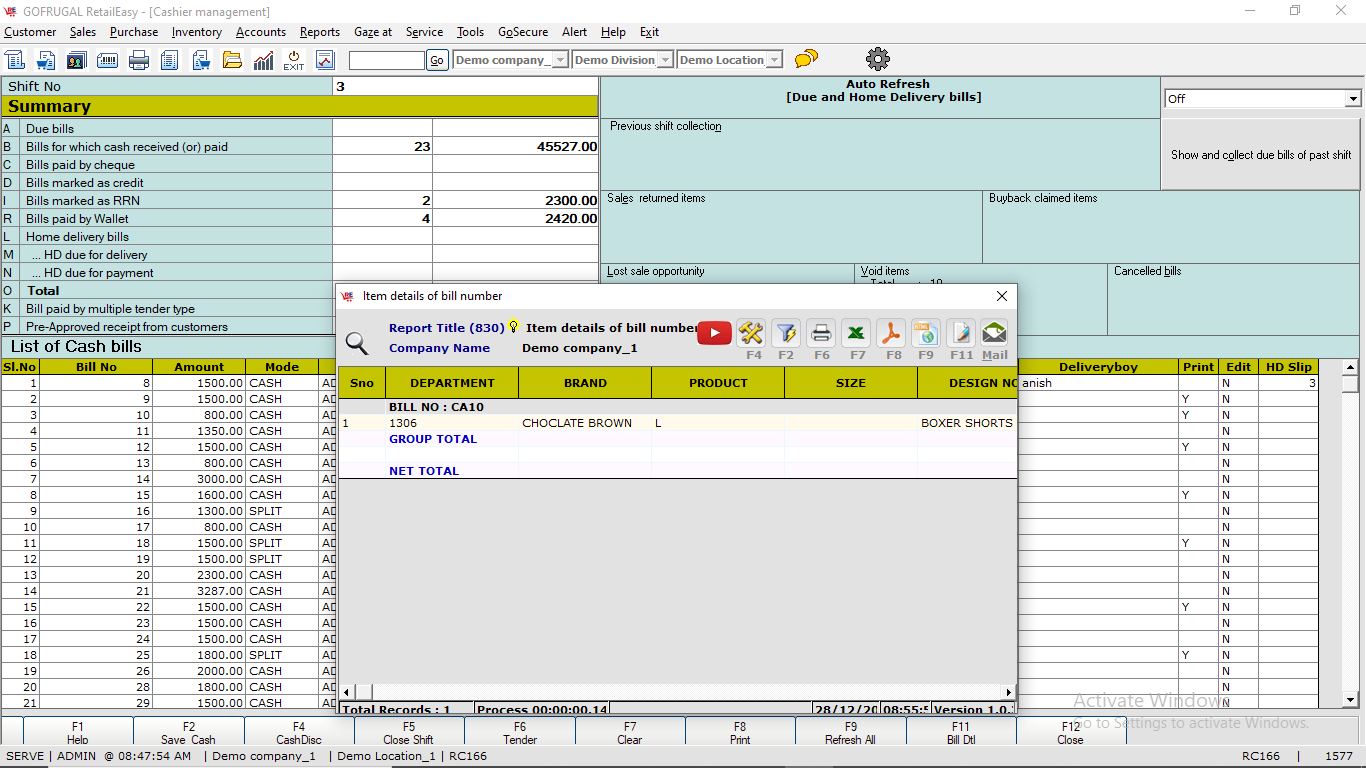
Task: Open the gear settings icon in toolbar
Action: coord(878,59)
